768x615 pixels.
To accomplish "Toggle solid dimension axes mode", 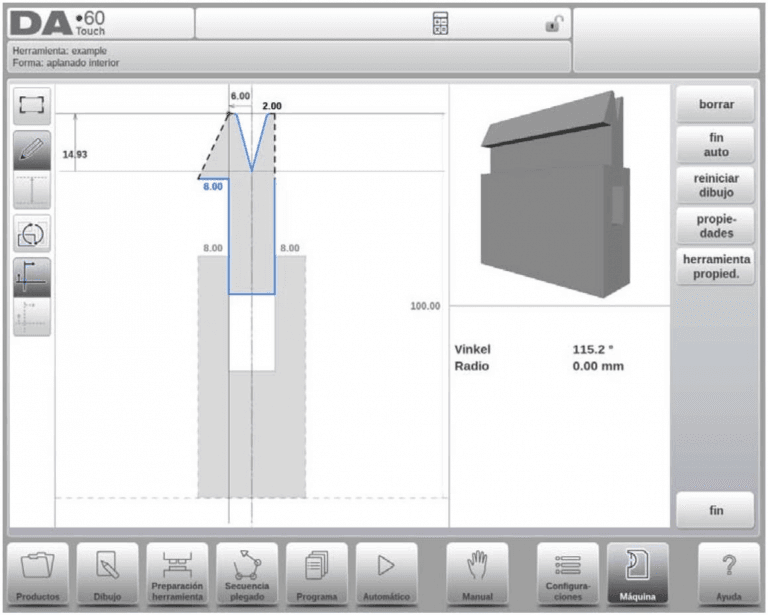I will click(32, 277).
